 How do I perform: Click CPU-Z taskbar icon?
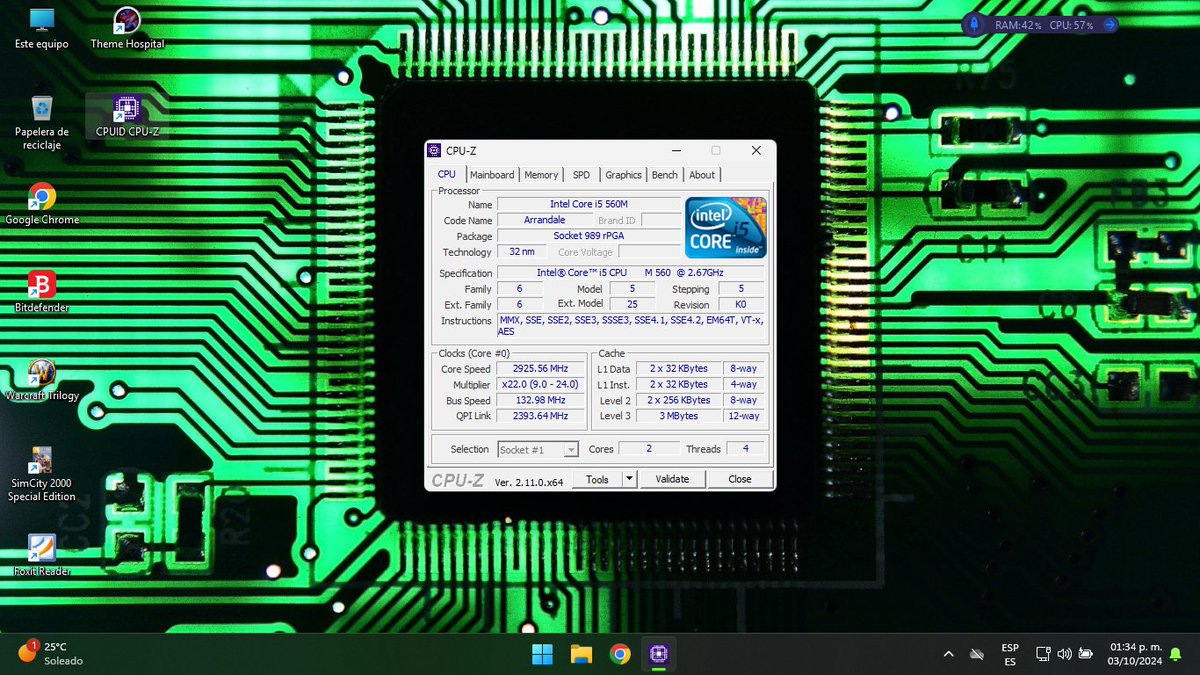[658, 654]
